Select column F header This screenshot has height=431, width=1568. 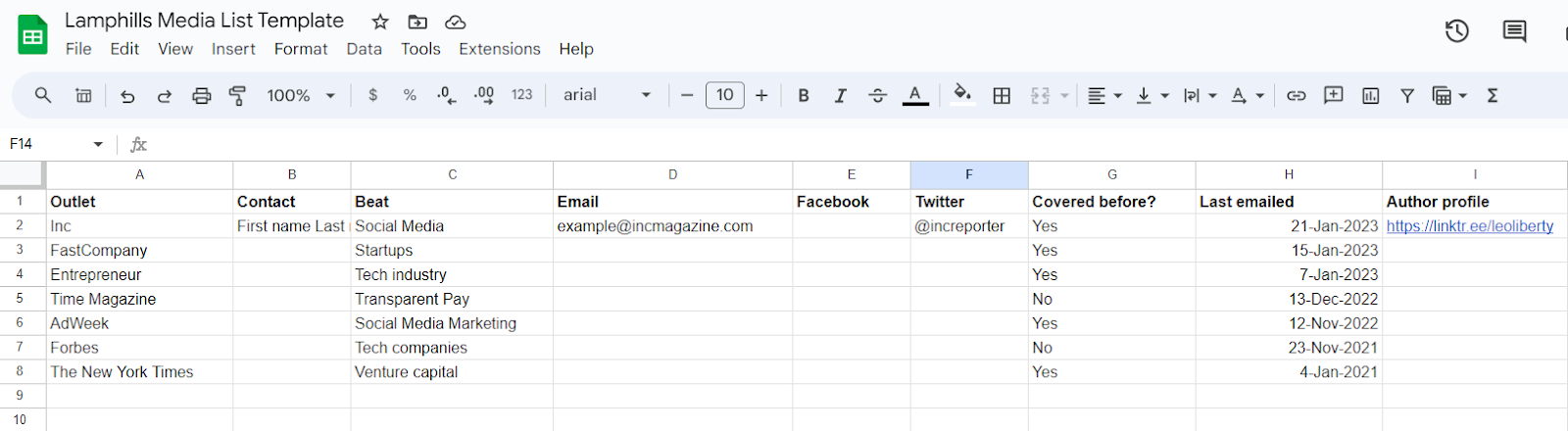pyautogui.click(x=969, y=174)
